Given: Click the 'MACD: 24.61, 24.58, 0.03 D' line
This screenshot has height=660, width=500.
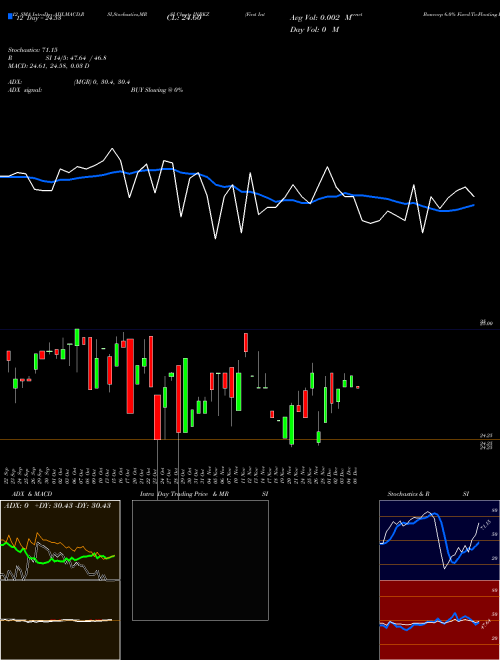Looking at the screenshot, I should click(x=49, y=66).
